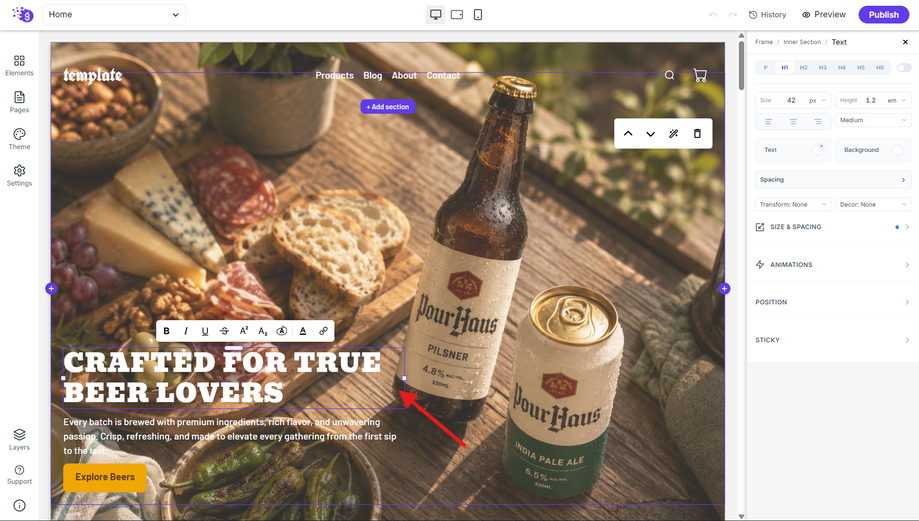Open the Preview
Viewport: 919px width, 521px height.
point(823,15)
